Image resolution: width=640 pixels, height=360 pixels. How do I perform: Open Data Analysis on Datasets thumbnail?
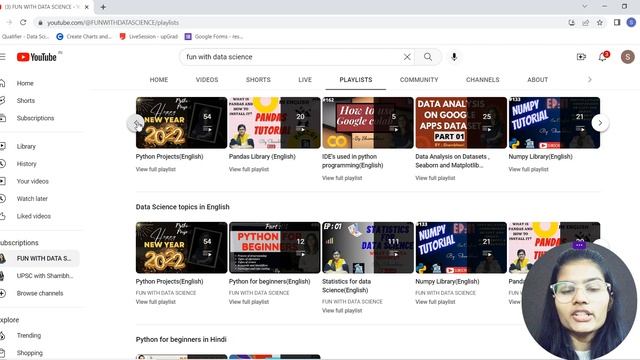(461, 123)
